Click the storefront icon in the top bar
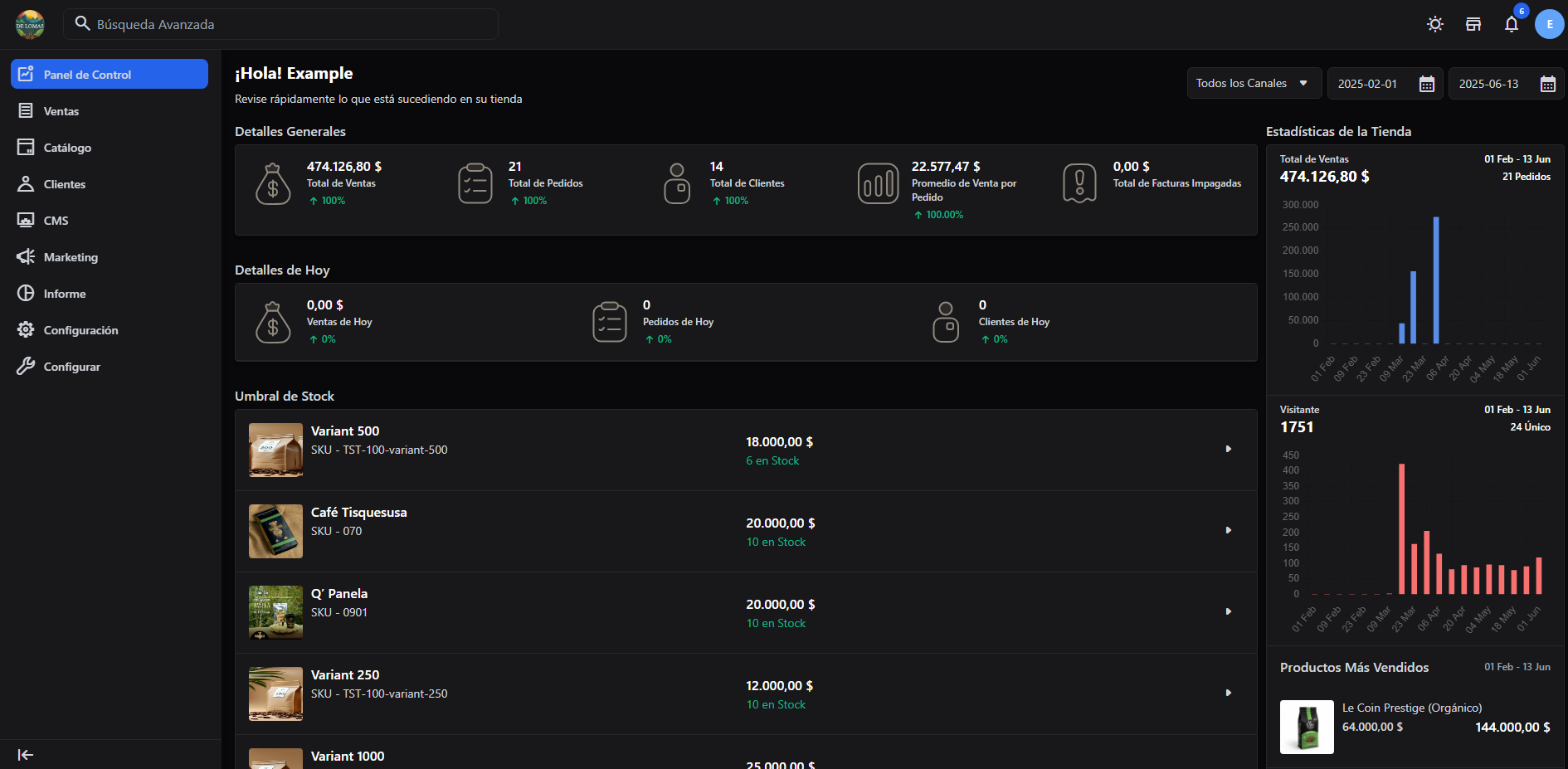Viewport: 1568px width, 769px height. [1473, 24]
